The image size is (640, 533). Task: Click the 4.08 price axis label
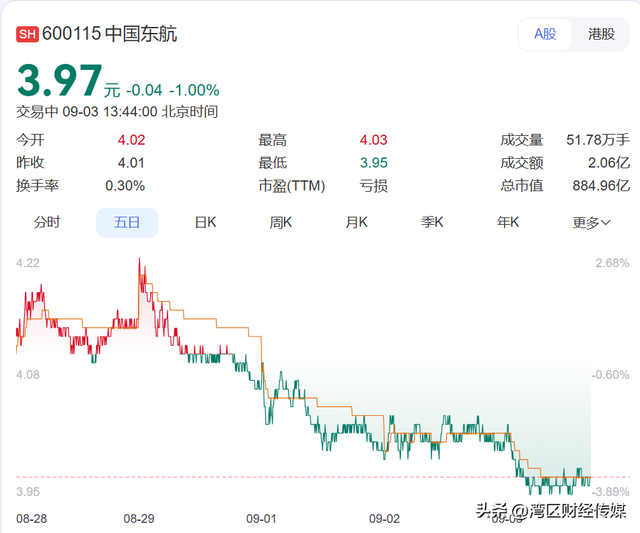(x=28, y=375)
